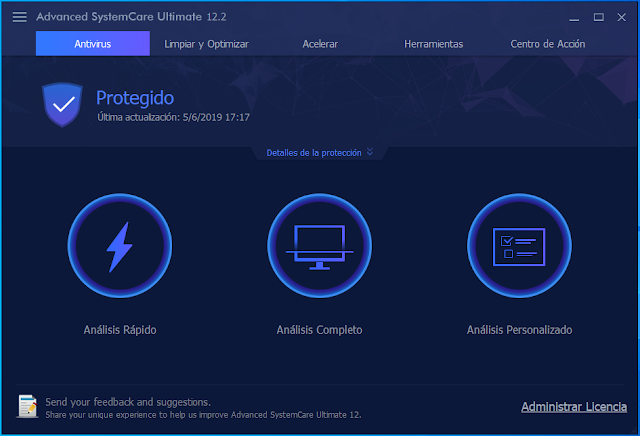Click the Análisis Rápido label
640x436 pixels.
pos(120,329)
